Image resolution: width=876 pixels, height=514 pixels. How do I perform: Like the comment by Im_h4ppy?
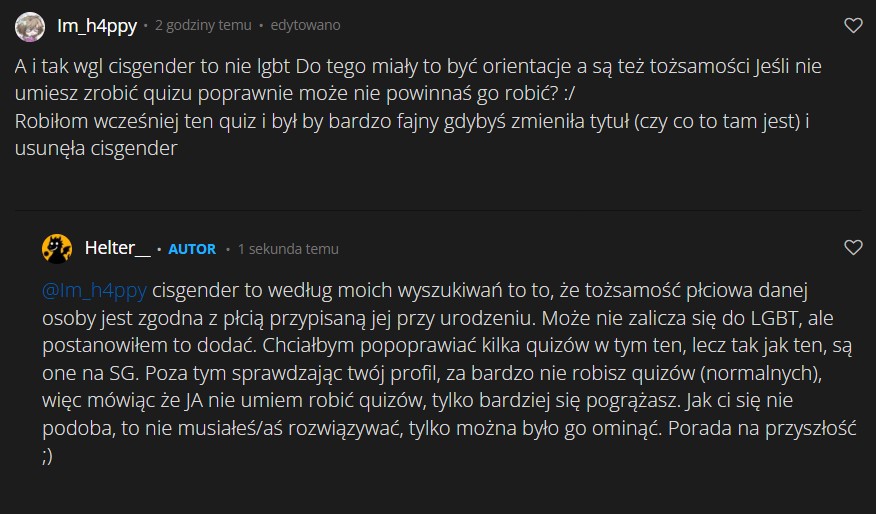tap(853, 26)
